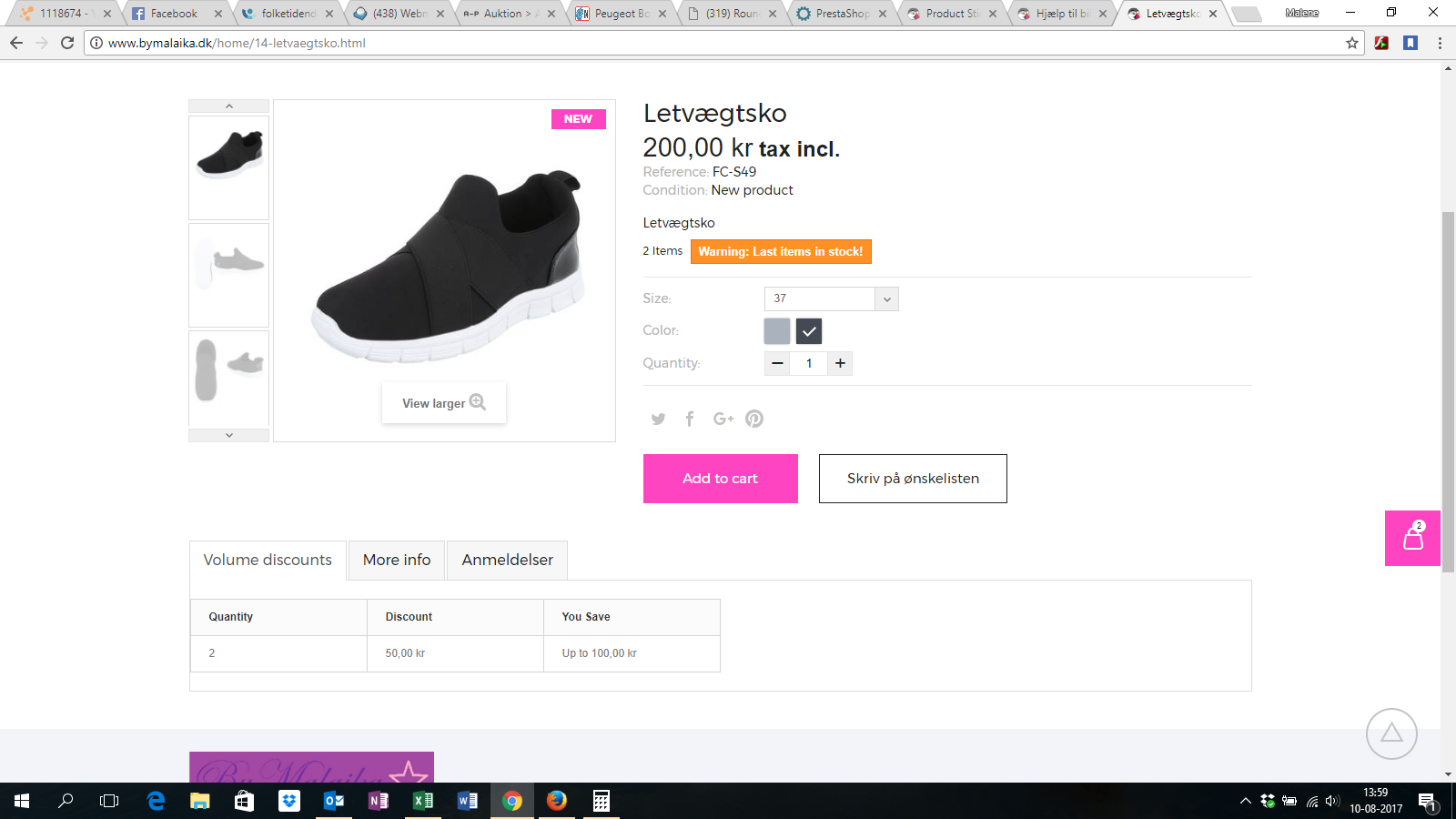Click the volume speaker tray icon
Image resolution: width=1456 pixels, height=819 pixels.
pos(1332,801)
